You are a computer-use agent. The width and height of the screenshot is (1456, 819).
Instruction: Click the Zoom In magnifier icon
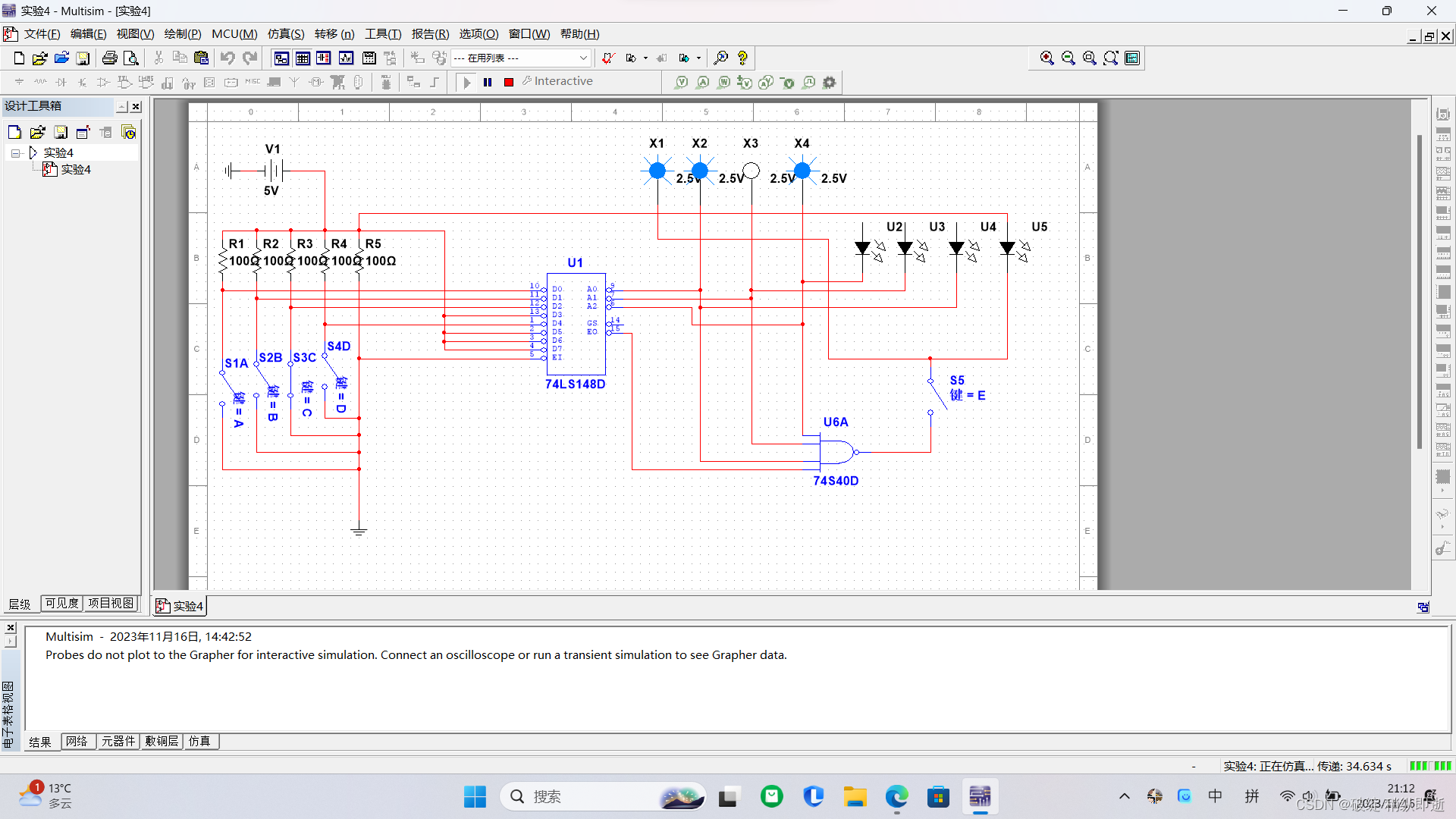point(1046,58)
